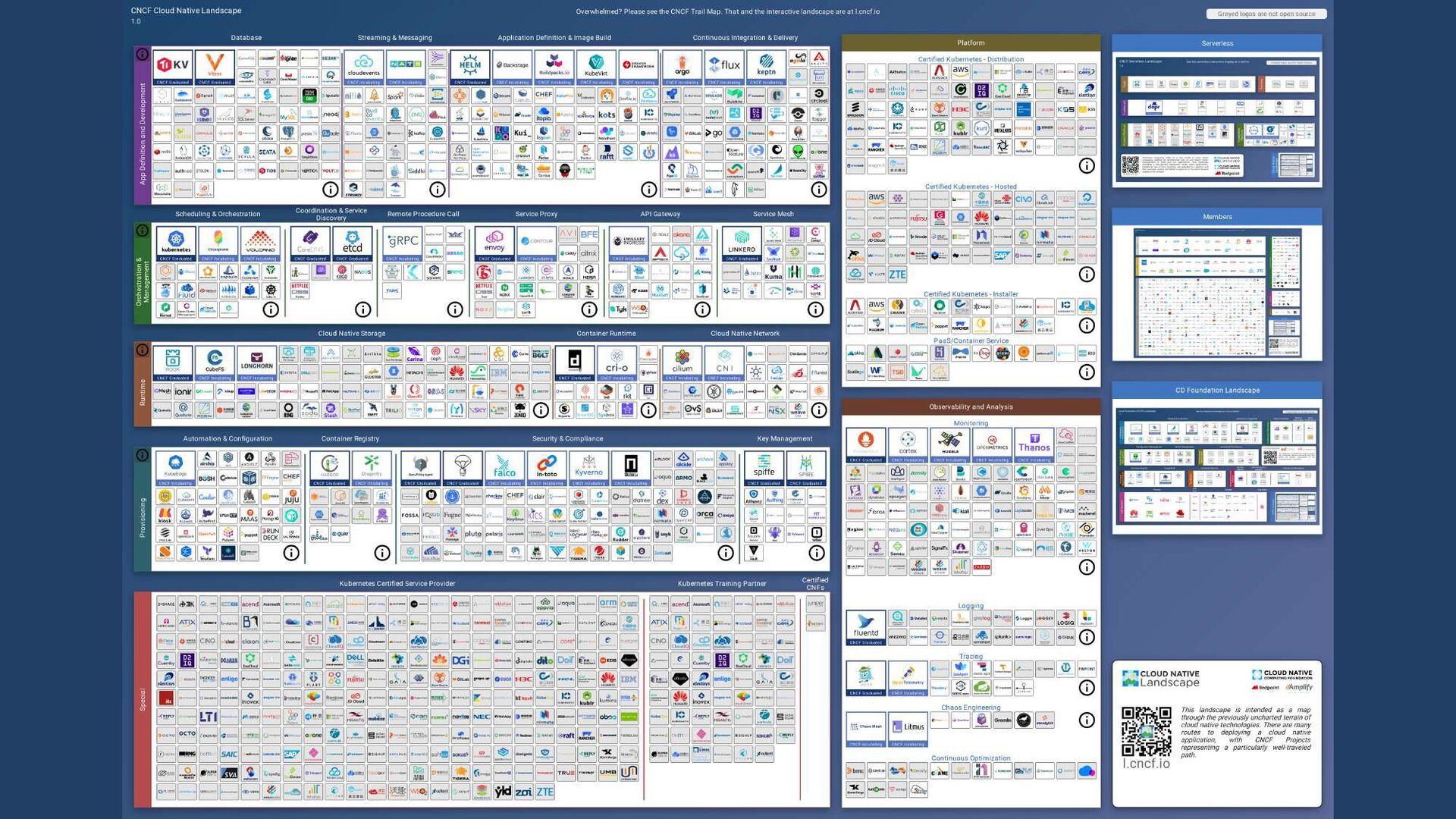Open the in-toto project card
The width and height of the screenshot is (1456, 819).
[547, 469]
